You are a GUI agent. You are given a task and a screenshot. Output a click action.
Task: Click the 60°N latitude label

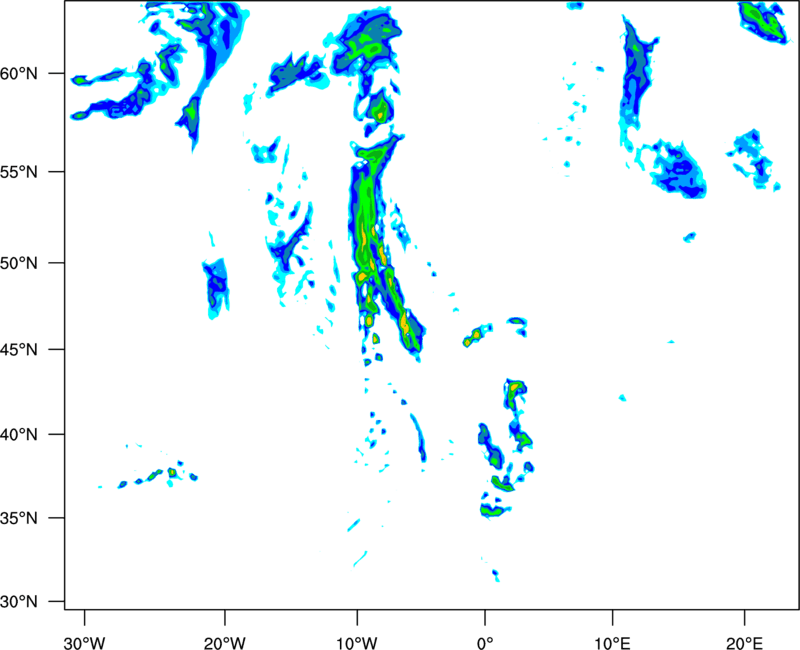click(x=19, y=74)
